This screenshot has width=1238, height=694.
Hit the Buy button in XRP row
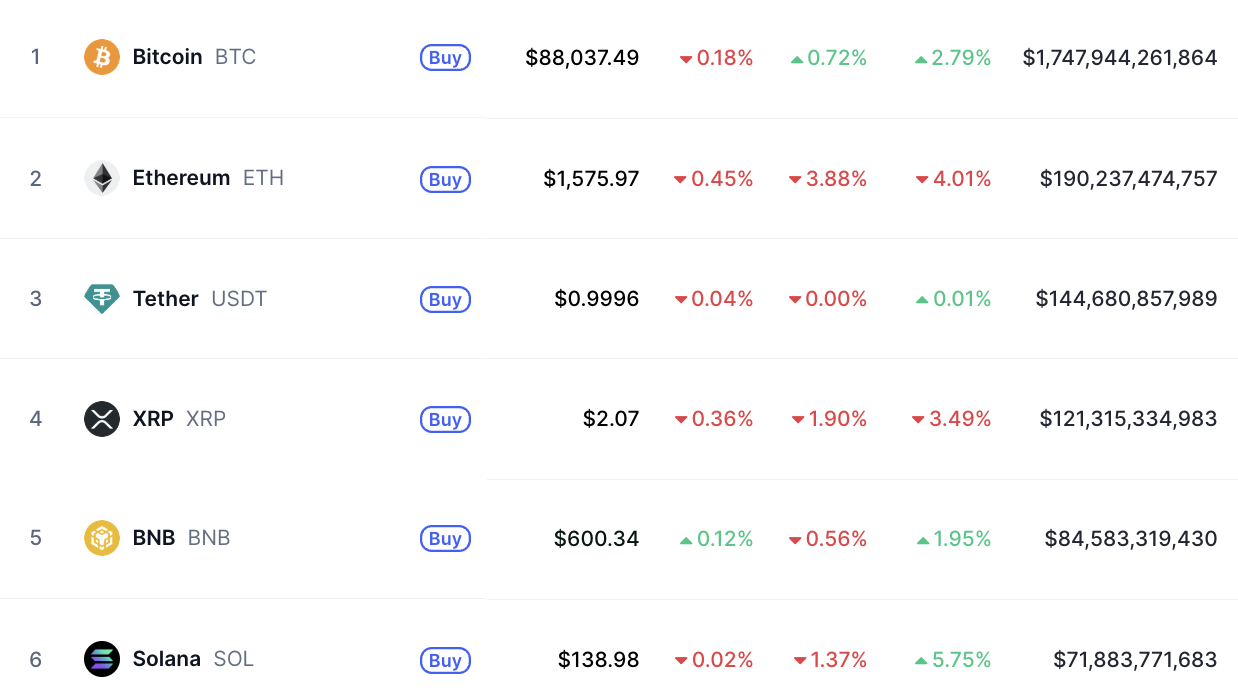[x=445, y=419]
